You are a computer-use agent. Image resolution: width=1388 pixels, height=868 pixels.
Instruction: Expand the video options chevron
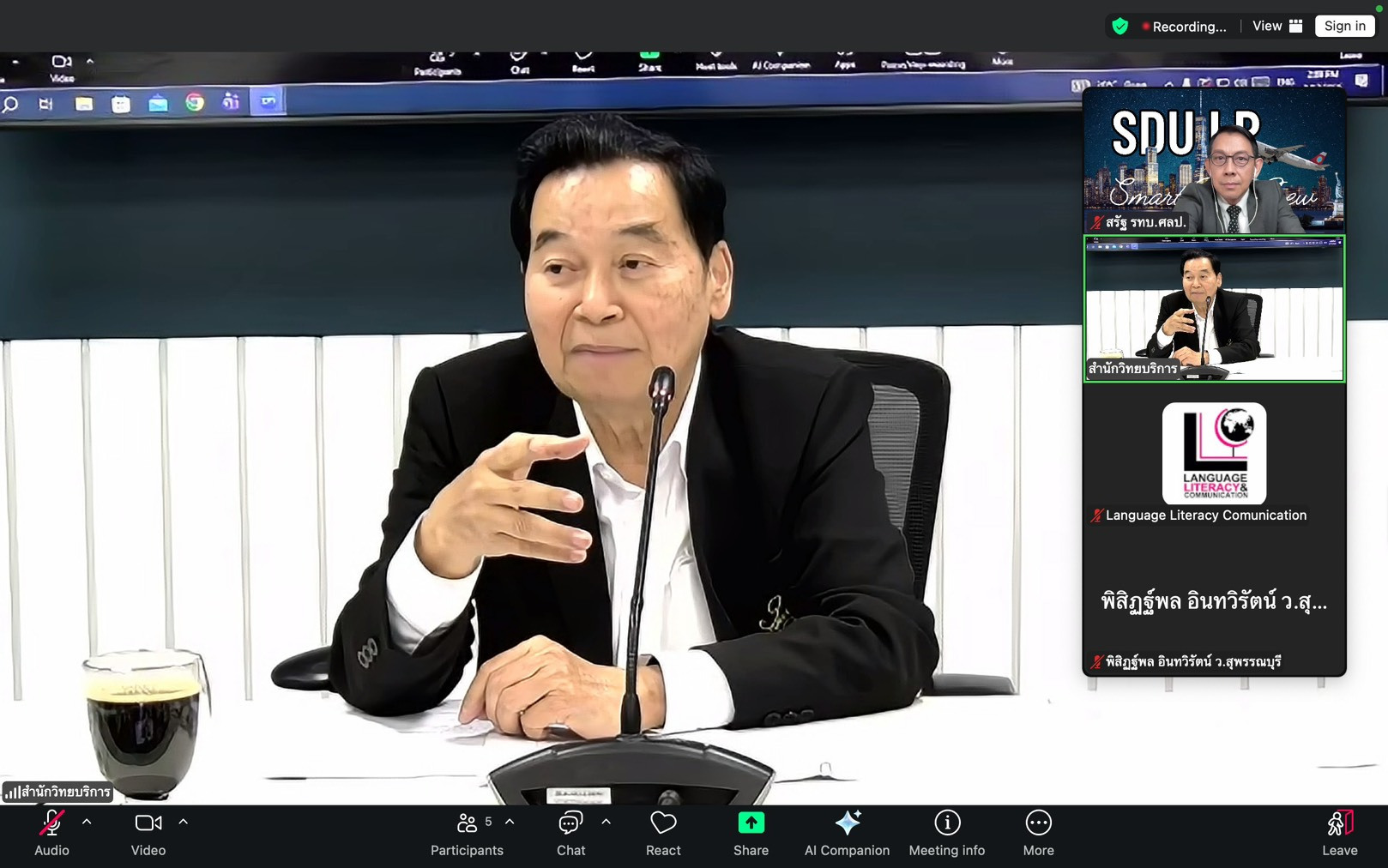tap(183, 822)
